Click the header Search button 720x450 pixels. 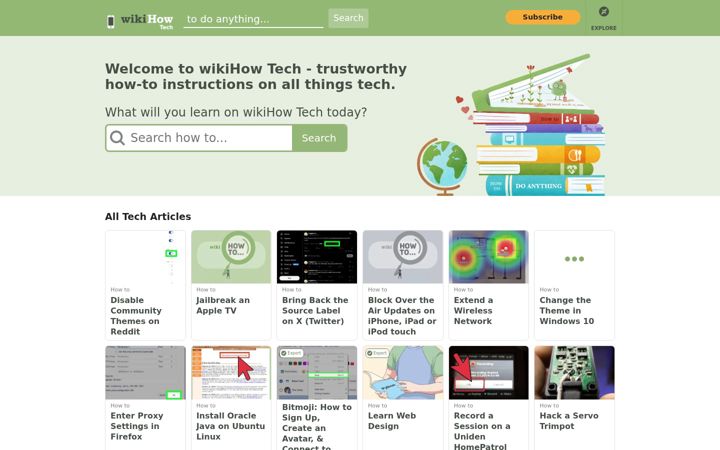coord(348,18)
